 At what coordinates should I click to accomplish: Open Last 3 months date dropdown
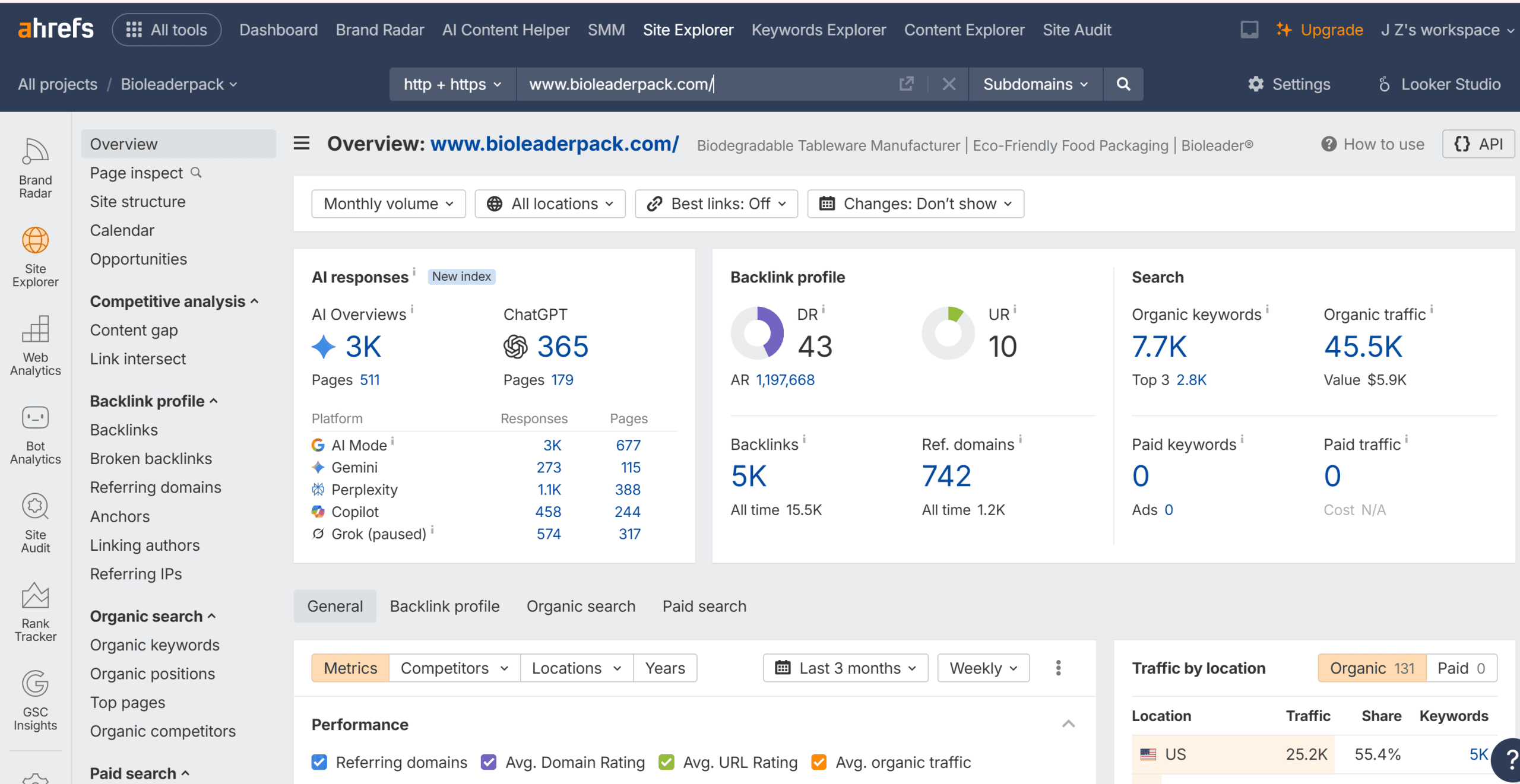(x=845, y=668)
